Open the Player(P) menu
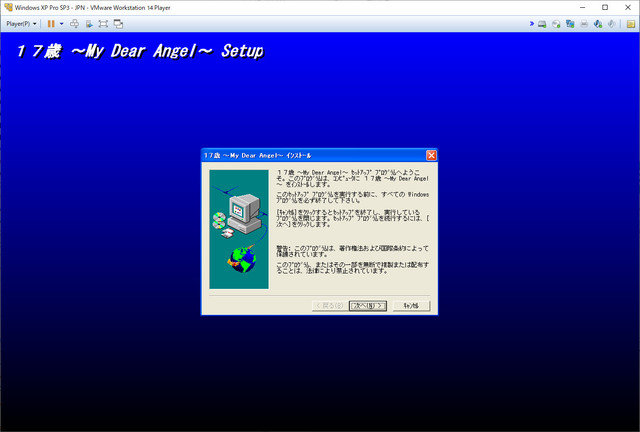The height and width of the screenshot is (432, 640). point(21,24)
